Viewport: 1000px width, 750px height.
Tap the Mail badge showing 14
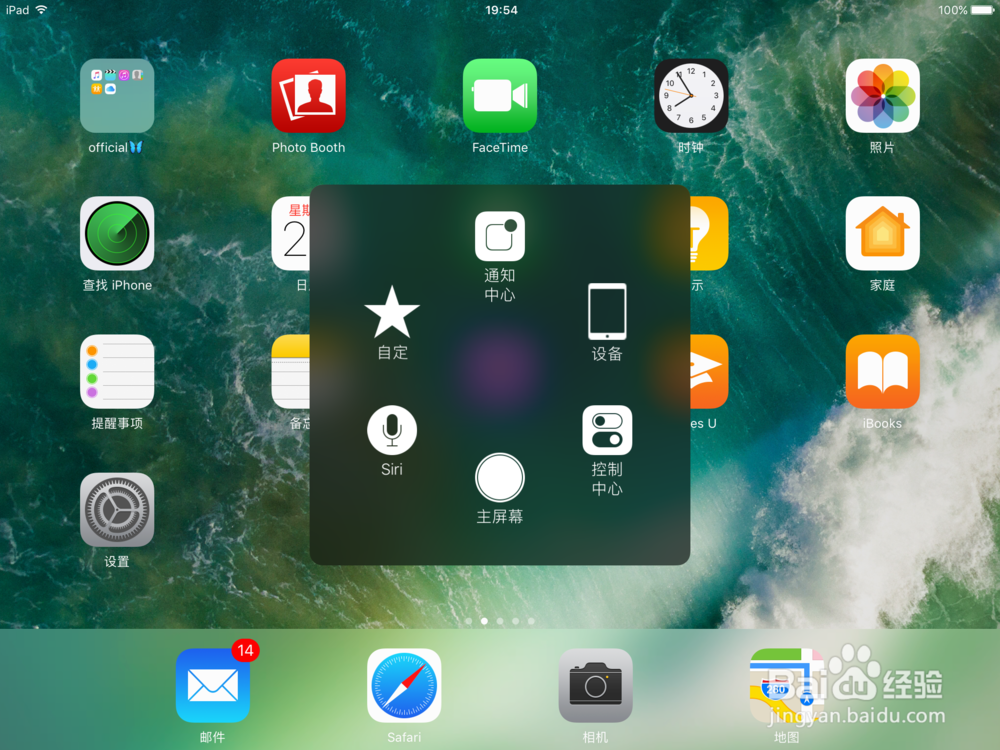pos(245,651)
